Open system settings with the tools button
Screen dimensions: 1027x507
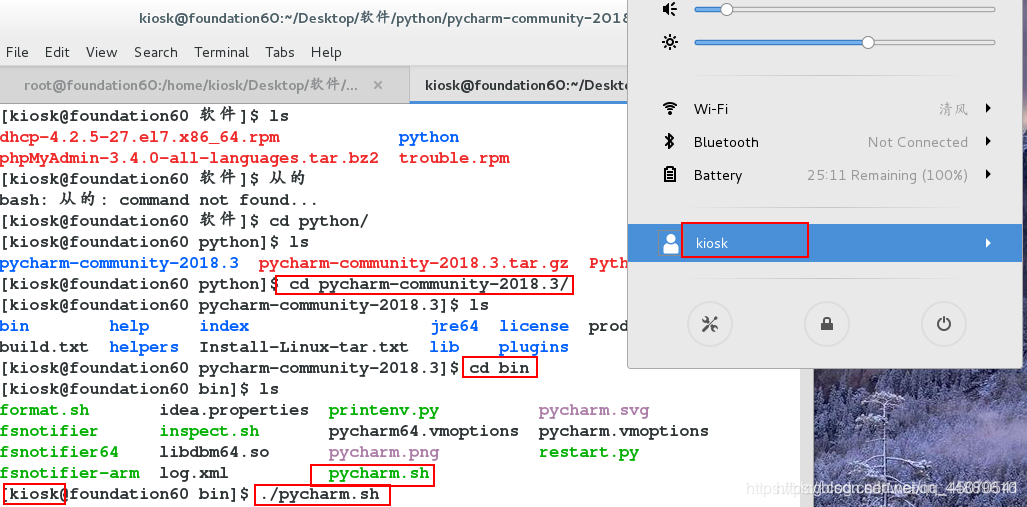point(709,324)
